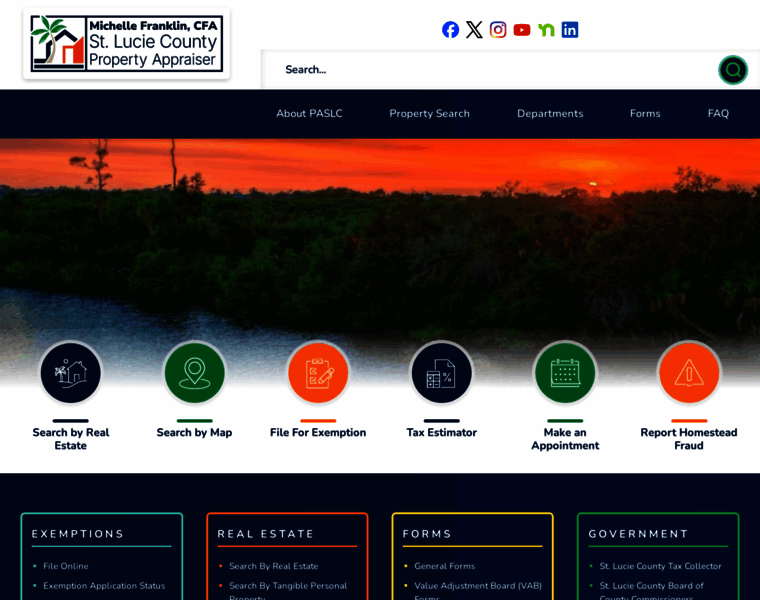Screen dimensions: 760x600
Task: Open the Nextdoor social icon
Action: tap(546, 30)
